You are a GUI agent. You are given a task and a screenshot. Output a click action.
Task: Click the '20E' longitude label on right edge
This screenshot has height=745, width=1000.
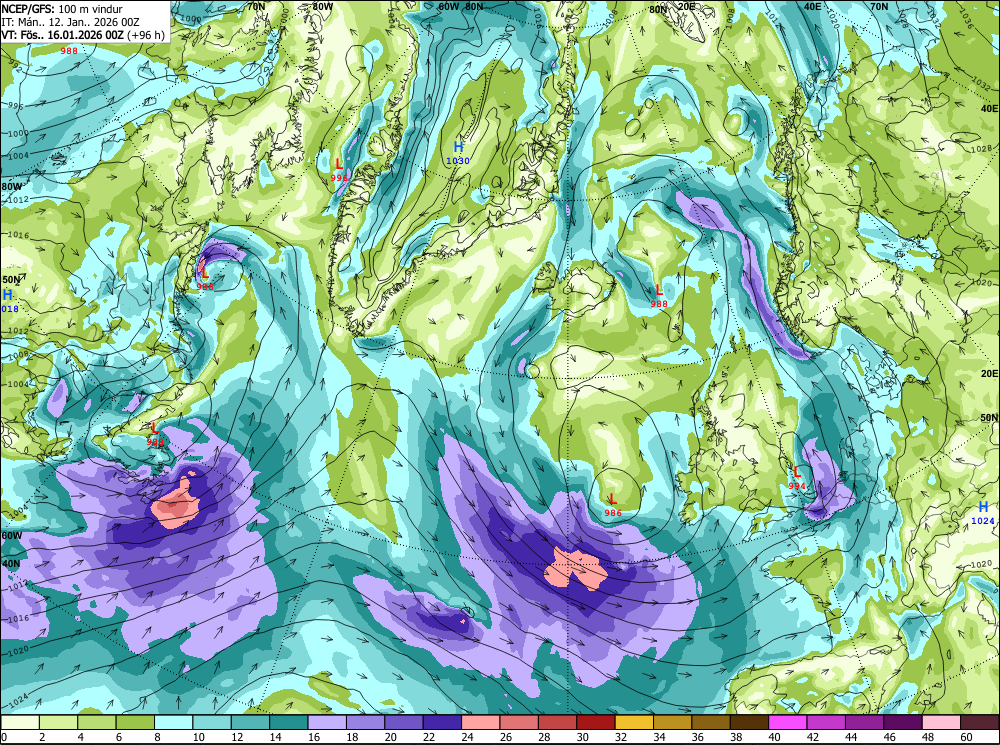pyautogui.click(x=990, y=374)
